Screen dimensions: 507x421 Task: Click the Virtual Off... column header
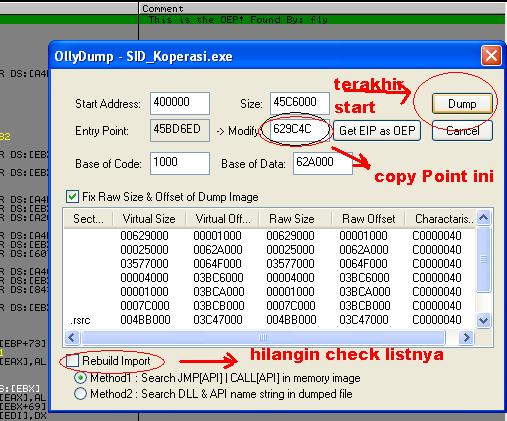[223, 219]
